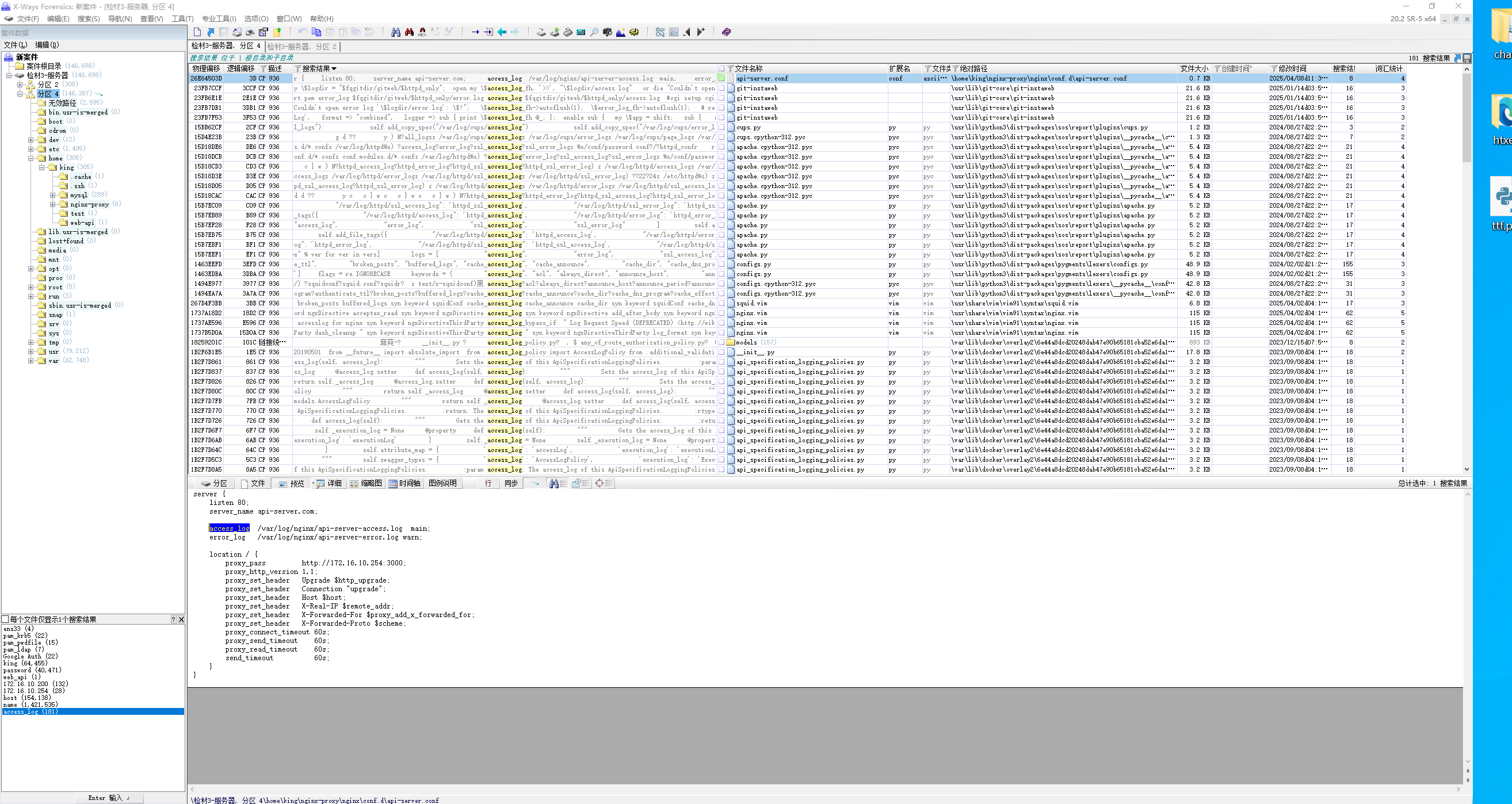Click the binoculars simultaneous search icon

(x=396, y=32)
